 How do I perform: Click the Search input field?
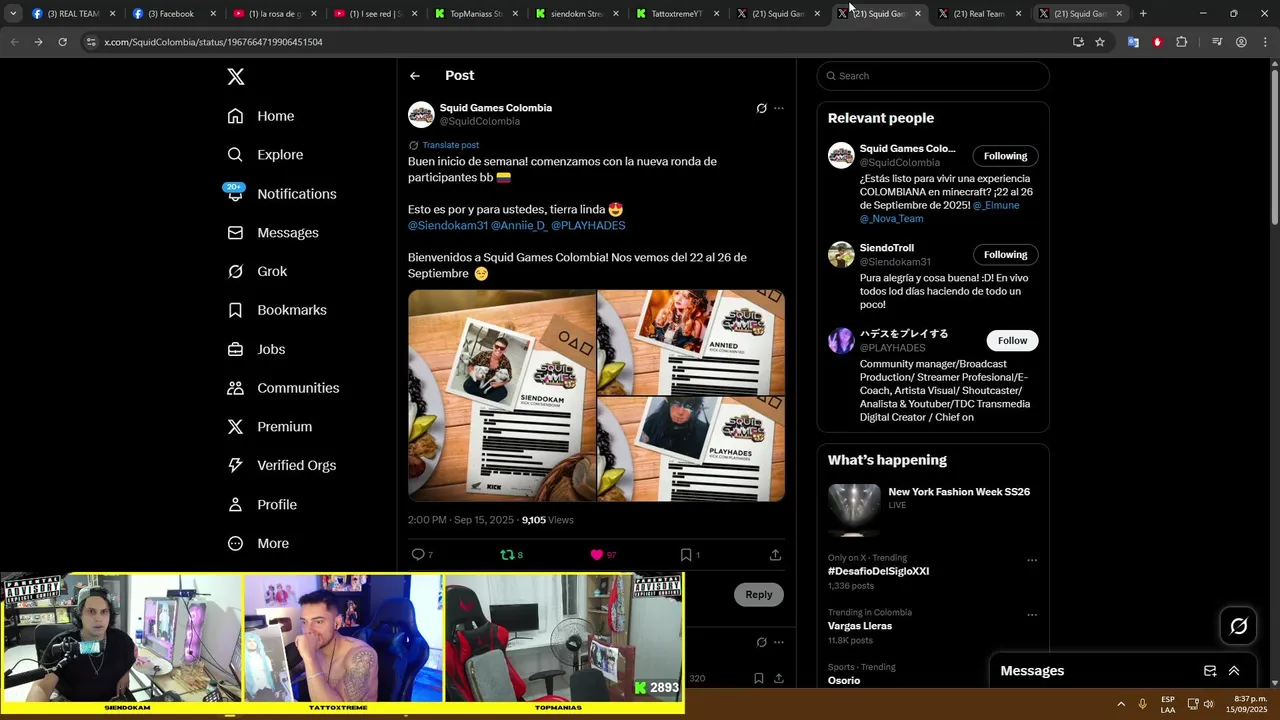tap(933, 76)
